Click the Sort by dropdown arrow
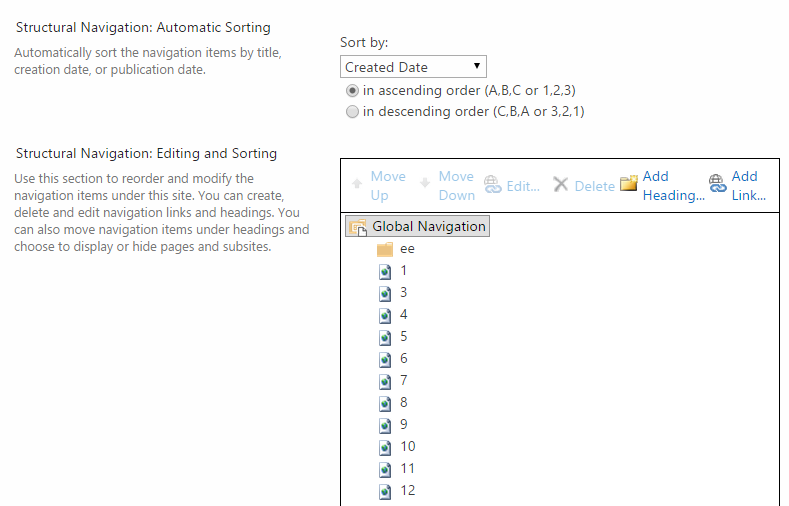Viewport: 789px width, 506px height. point(477,66)
